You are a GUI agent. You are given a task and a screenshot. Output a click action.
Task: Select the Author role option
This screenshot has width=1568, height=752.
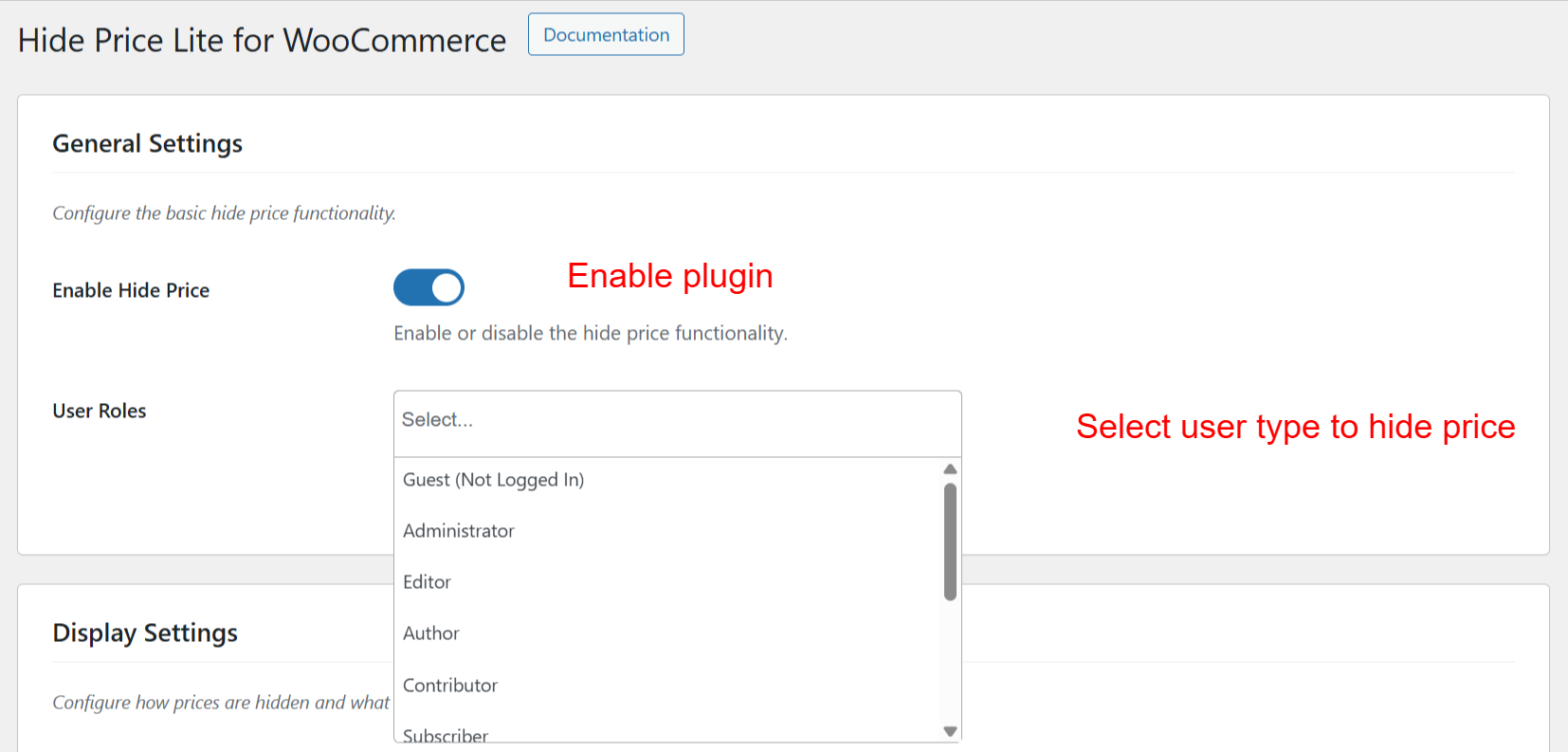pyautogui.click(x=666, y=633)
